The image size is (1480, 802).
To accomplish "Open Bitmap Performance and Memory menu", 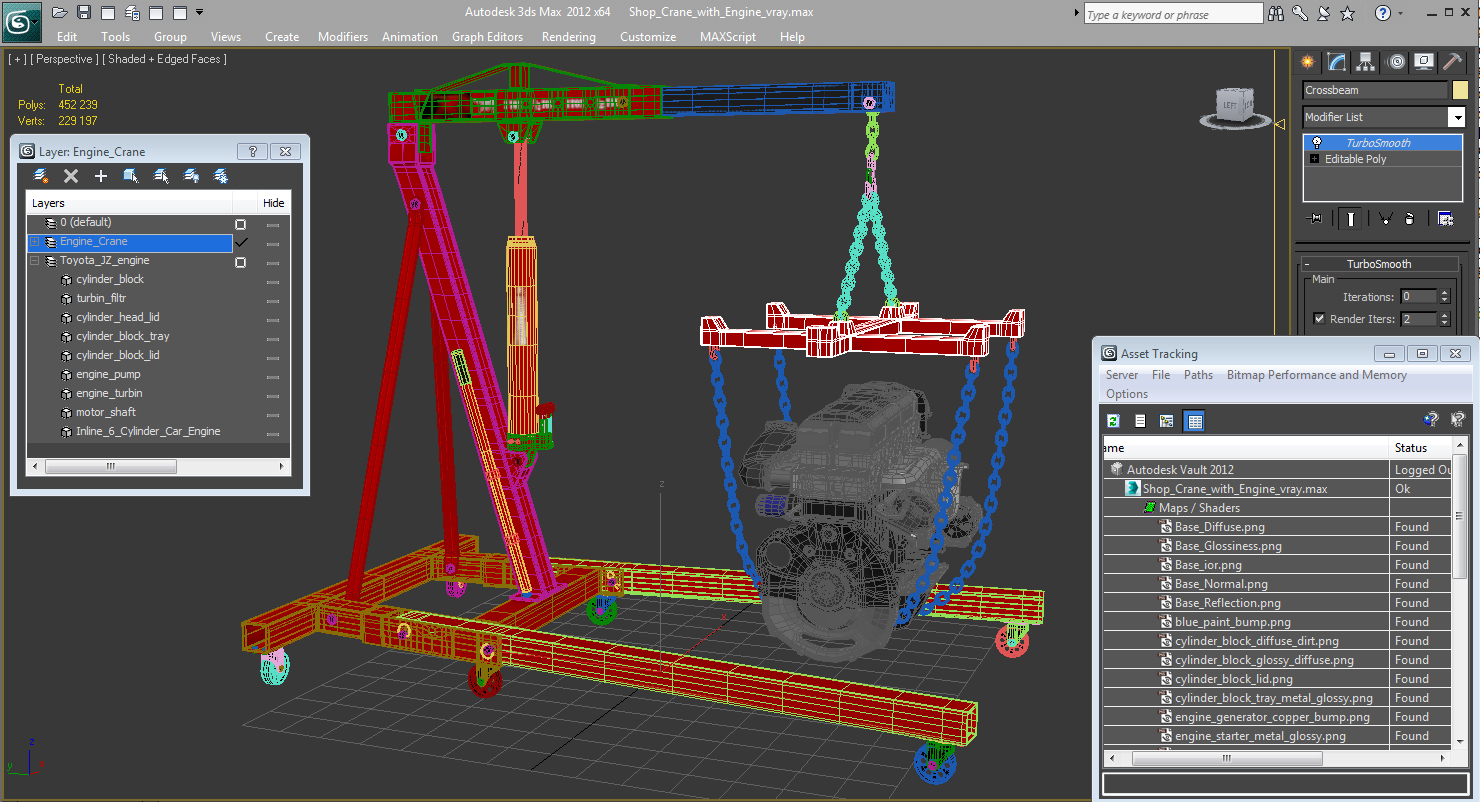I will click(1316, 375).
